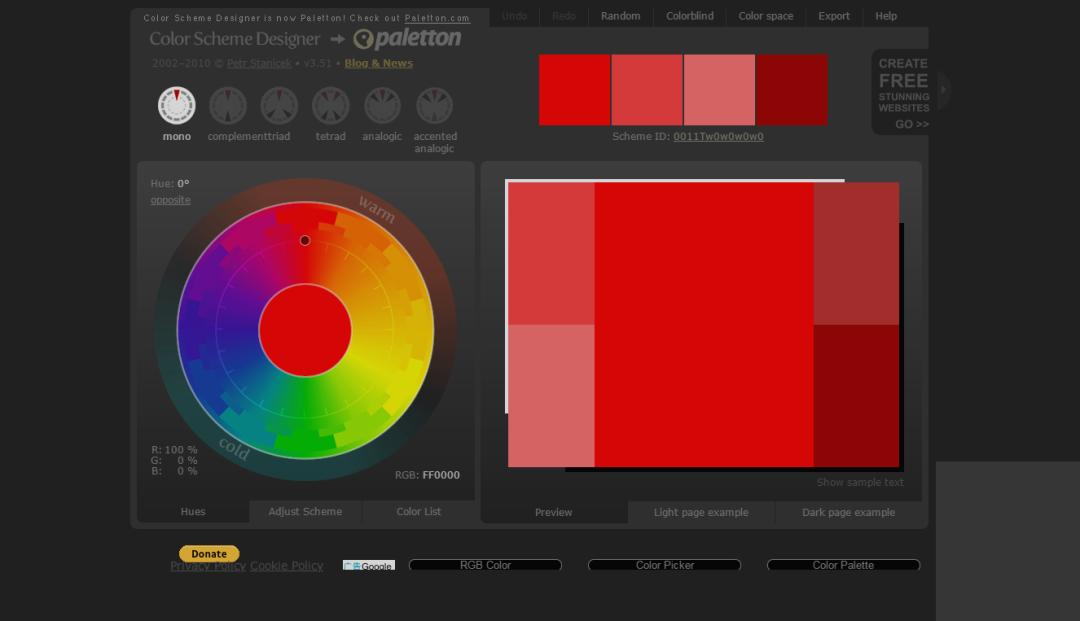Click the hue marker dot on color wheel
The width and height of the screenshot is (1080, 621).
point(305,240)
